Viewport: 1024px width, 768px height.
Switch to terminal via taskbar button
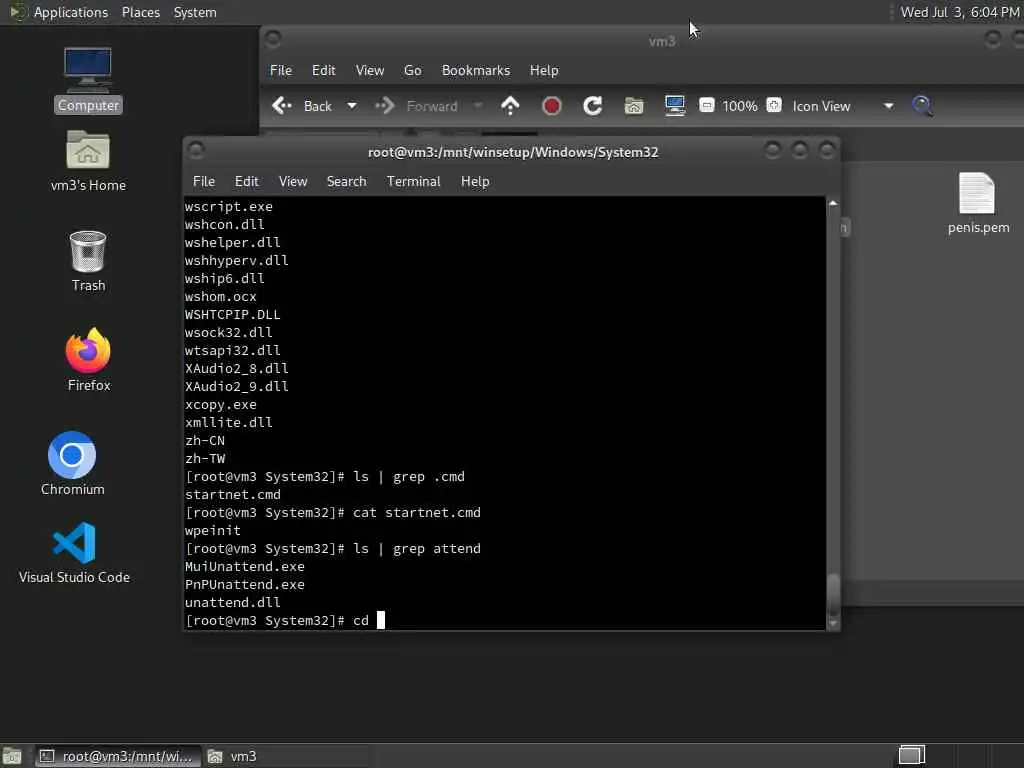pyautogui.click(x=116, y=756)
